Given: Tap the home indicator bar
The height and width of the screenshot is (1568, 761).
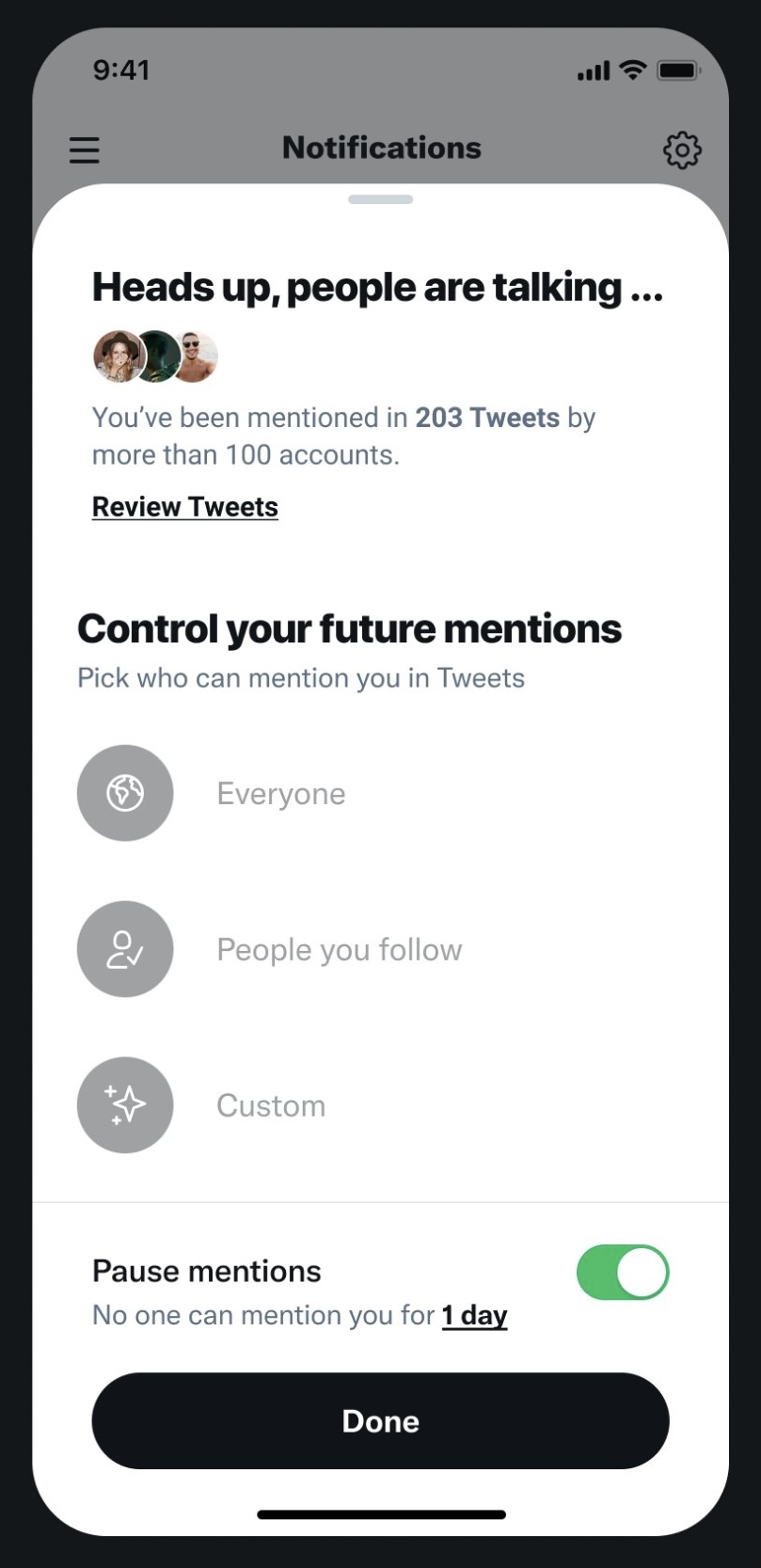Looking at the screenshot, I should [381, 1514].
